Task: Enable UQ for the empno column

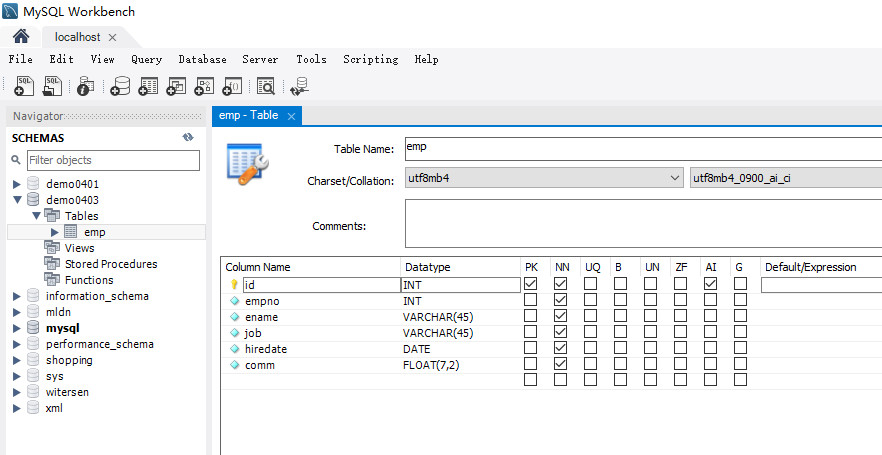Action: click(x=590, y=300)
